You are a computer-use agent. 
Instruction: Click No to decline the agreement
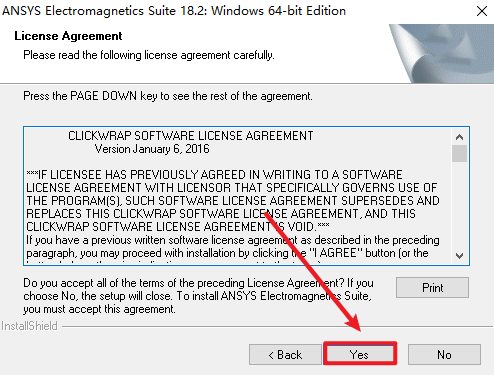point(444,354)
